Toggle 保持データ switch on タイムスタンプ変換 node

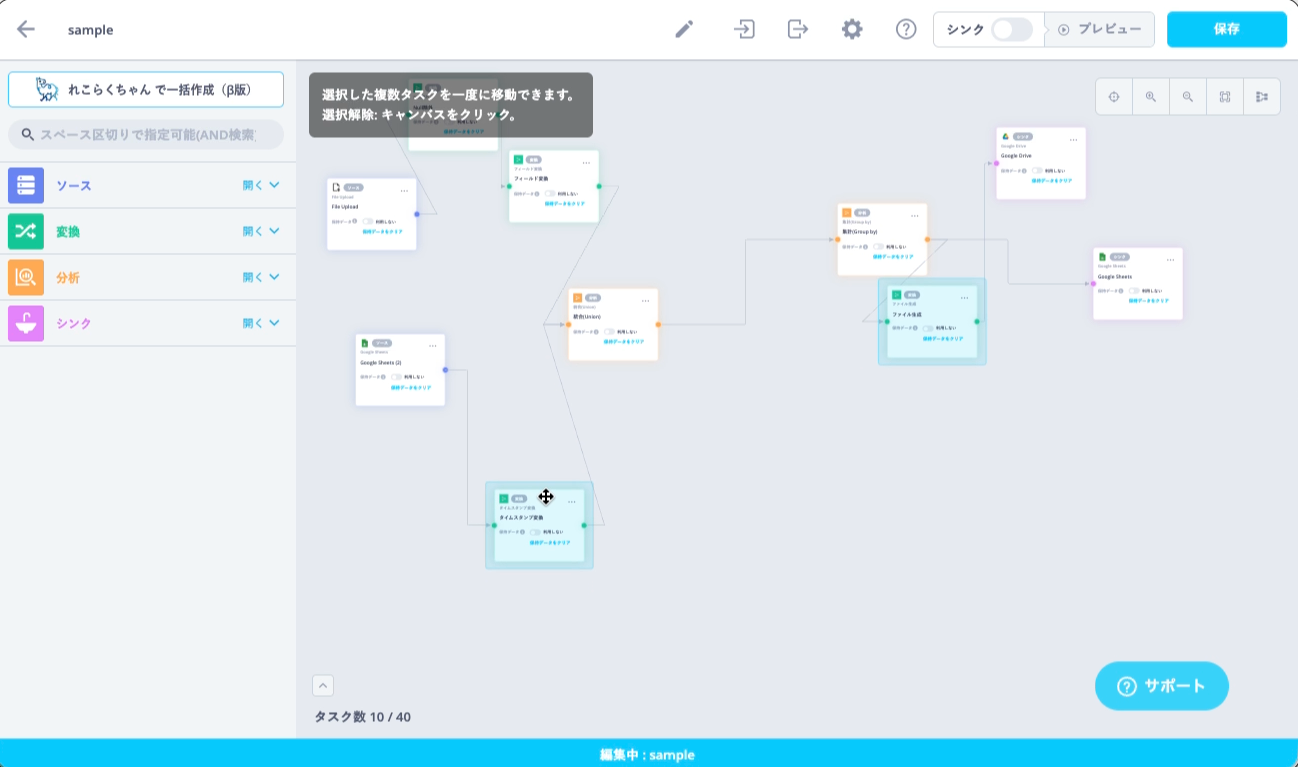[534, 532]
